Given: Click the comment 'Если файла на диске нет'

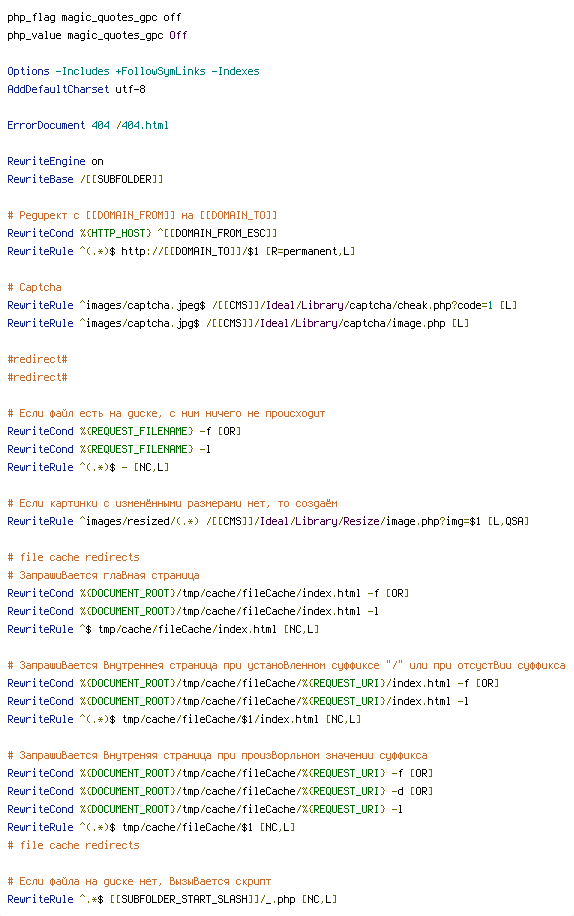Looking at the screenshot, I should (140, 882).
